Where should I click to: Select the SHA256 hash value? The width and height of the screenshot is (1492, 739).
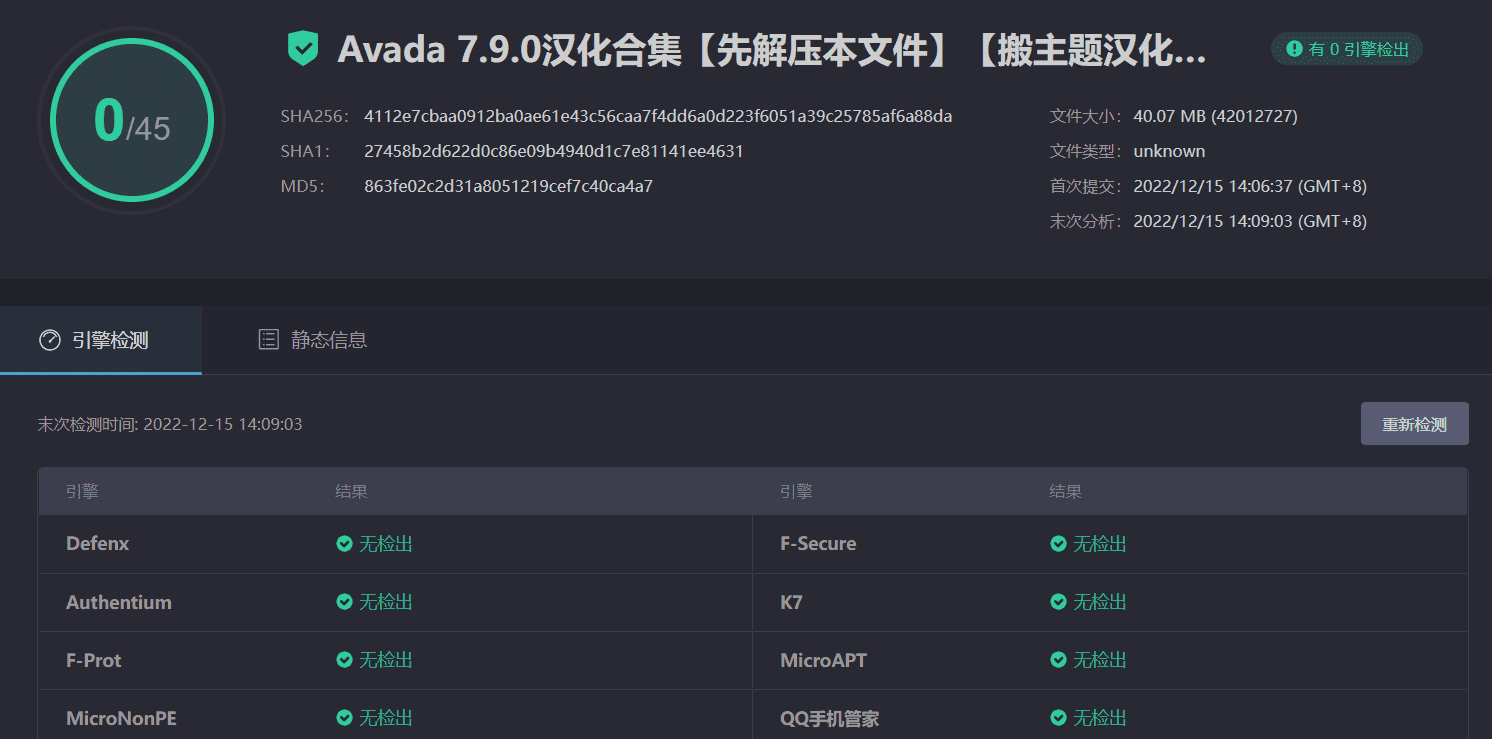coord(658,116)
